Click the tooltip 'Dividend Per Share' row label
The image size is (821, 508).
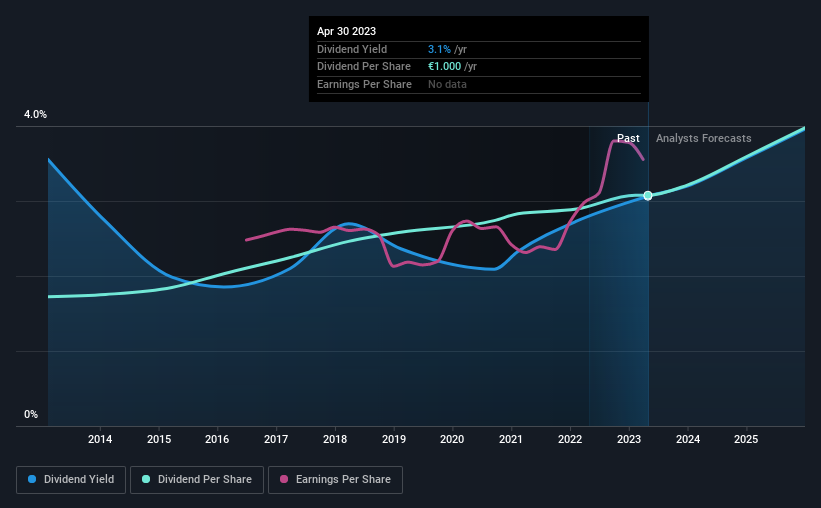364,67
